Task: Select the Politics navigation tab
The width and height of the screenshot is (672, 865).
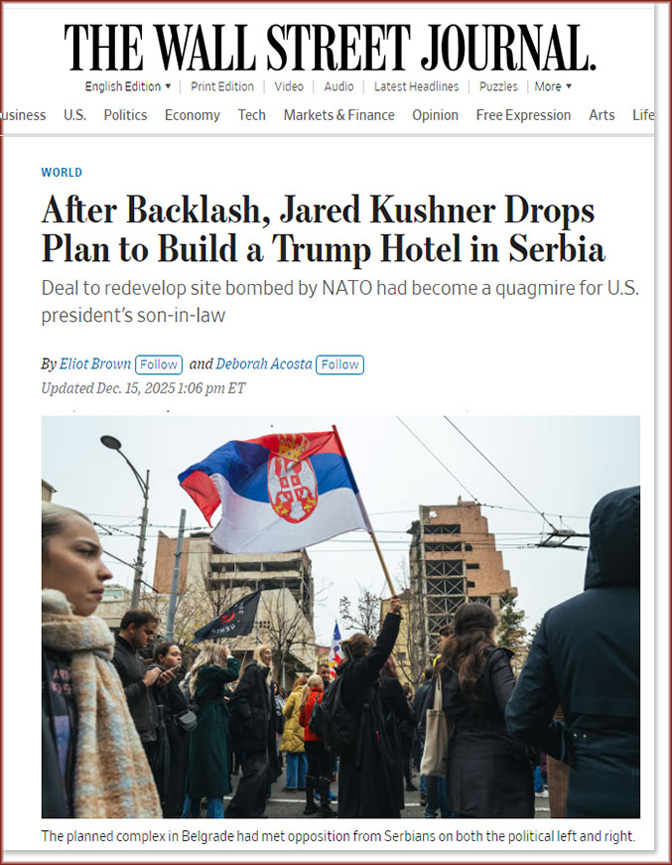Action: pyautogui.click(x=125, y=115)
